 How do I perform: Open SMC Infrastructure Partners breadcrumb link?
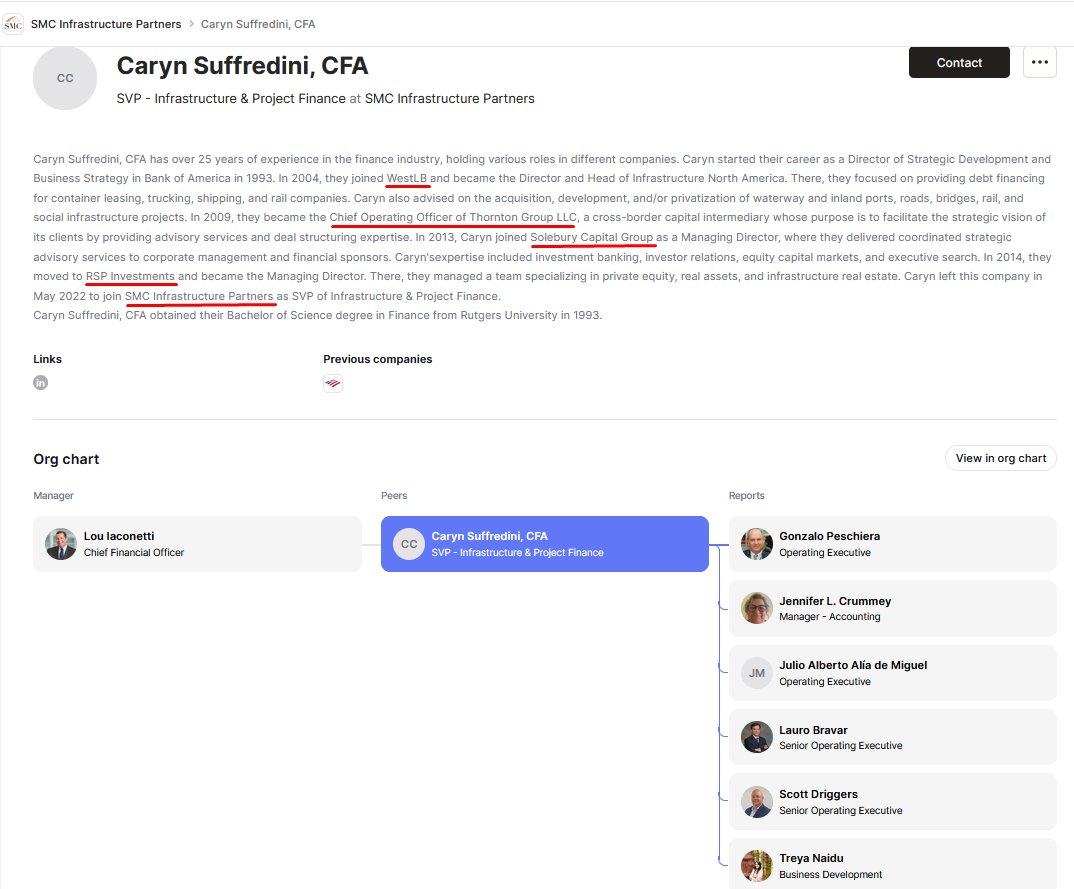coord(106,24)
